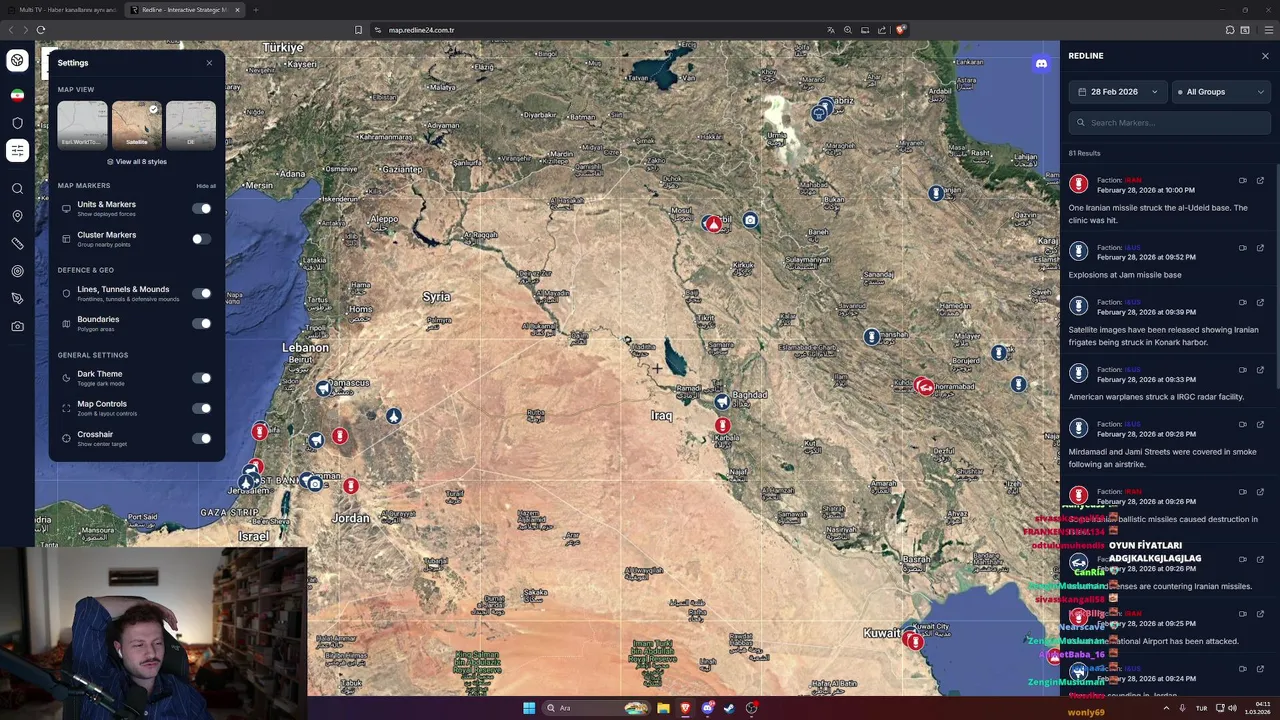Toggle Boundaries switch
The height and width of the screenshot is (720, 1280).
click(x=201, y=323)
